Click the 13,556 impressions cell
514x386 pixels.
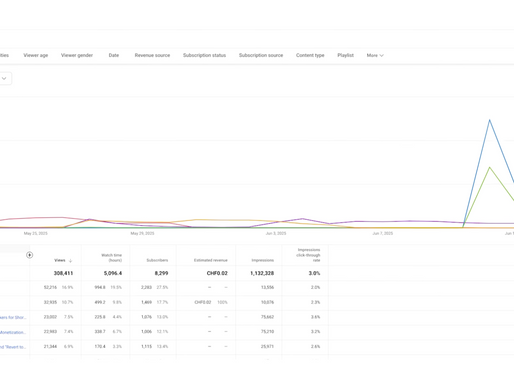(x=267, y=287)
